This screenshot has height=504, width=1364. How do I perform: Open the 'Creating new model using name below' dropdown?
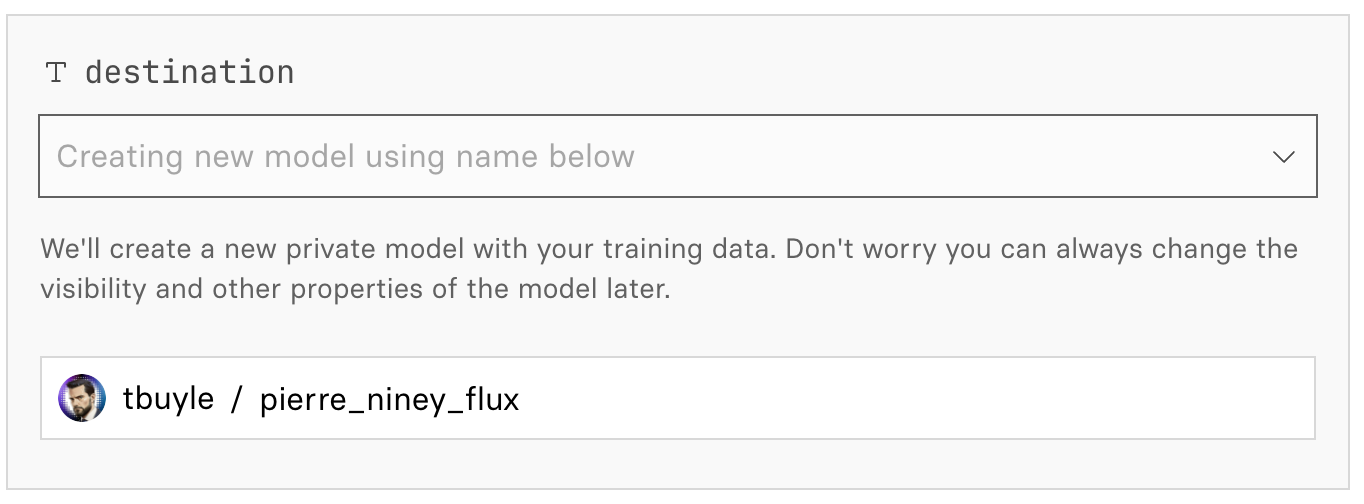pyautogui.click(x=677, y=157)
